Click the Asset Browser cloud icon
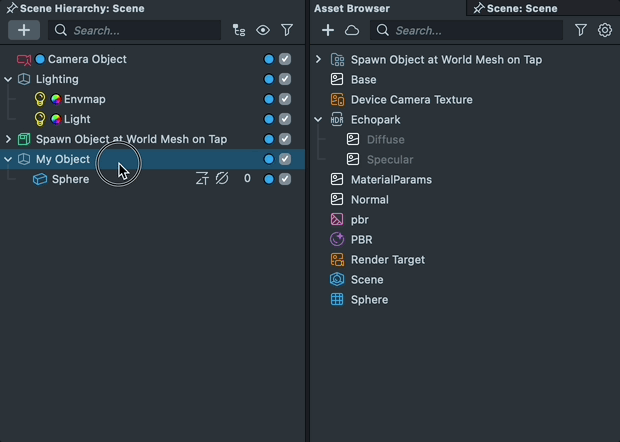This screenshot has height=442, width=620. [x=352, y=31]
